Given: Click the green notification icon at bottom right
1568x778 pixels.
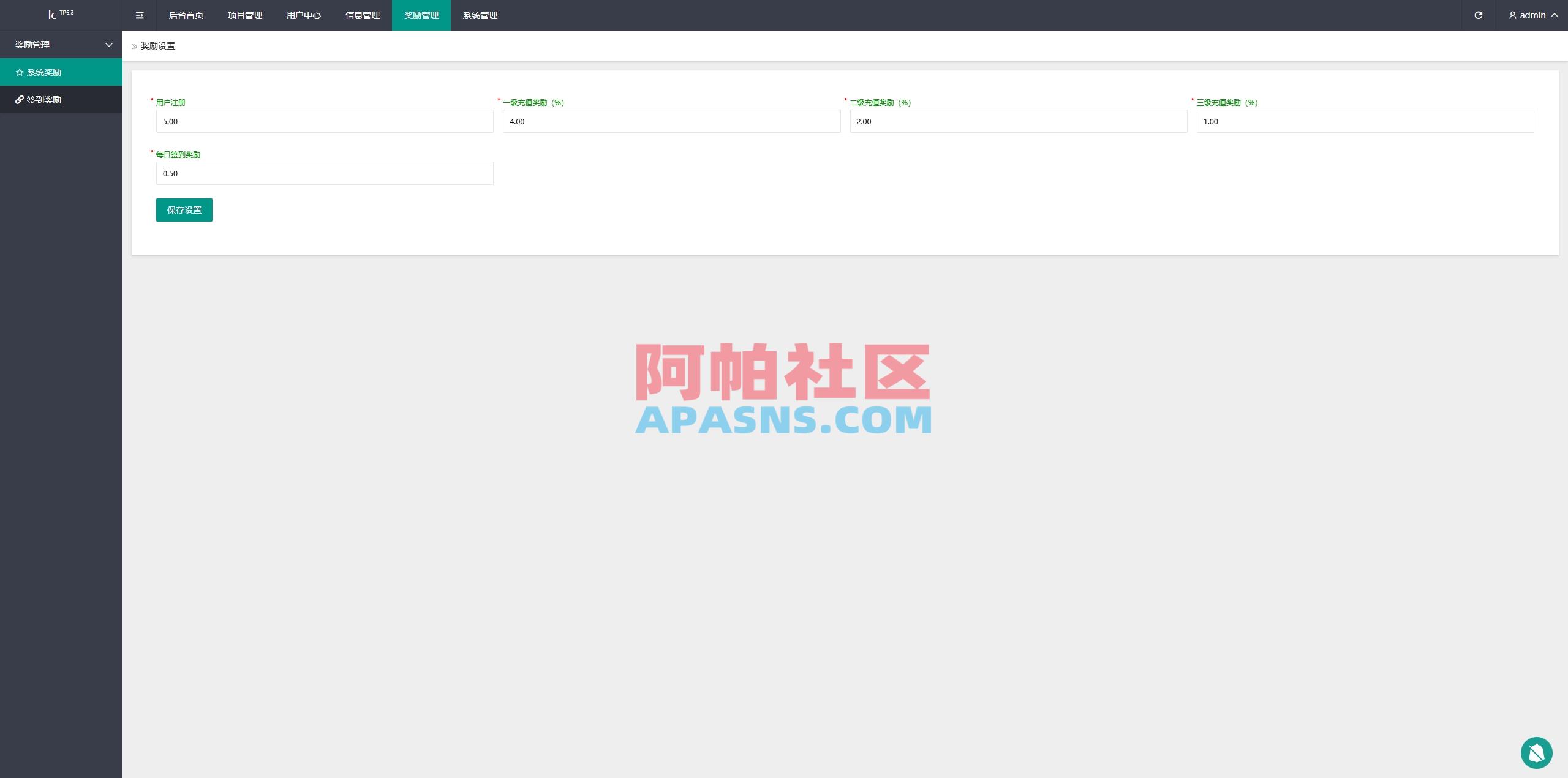Looking at the screenshot, I should tap(1536, 752).
